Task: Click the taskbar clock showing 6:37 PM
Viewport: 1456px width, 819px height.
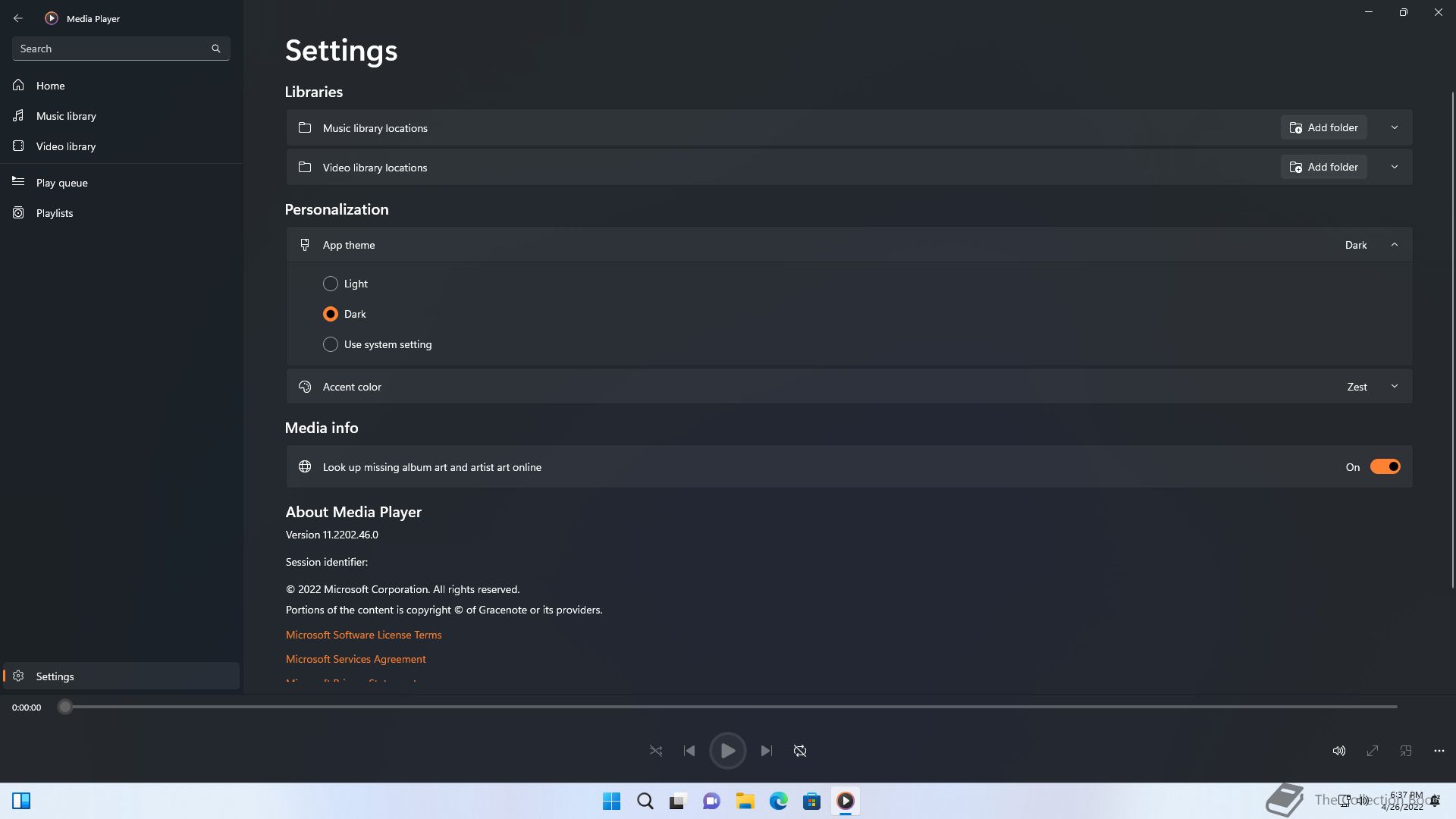Action: pyautogui.click(x=1404, y=801)
